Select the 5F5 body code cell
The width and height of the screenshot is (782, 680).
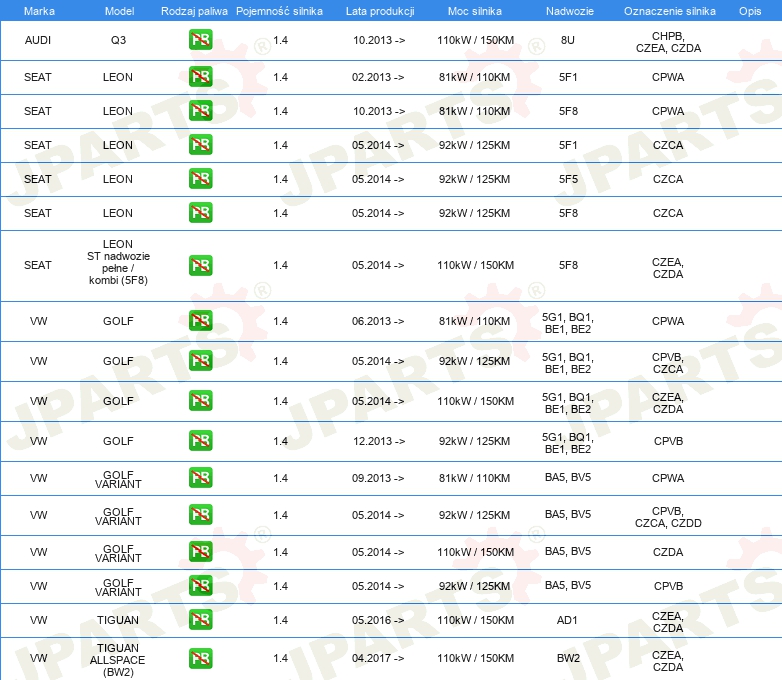568,179
